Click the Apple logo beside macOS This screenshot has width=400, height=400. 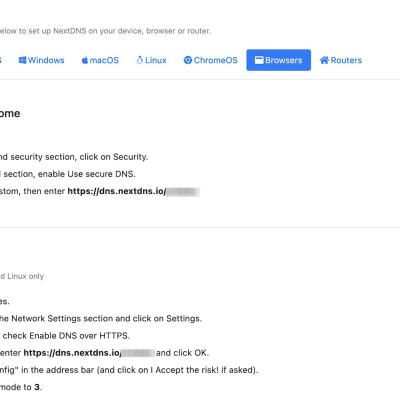[85, 60]
